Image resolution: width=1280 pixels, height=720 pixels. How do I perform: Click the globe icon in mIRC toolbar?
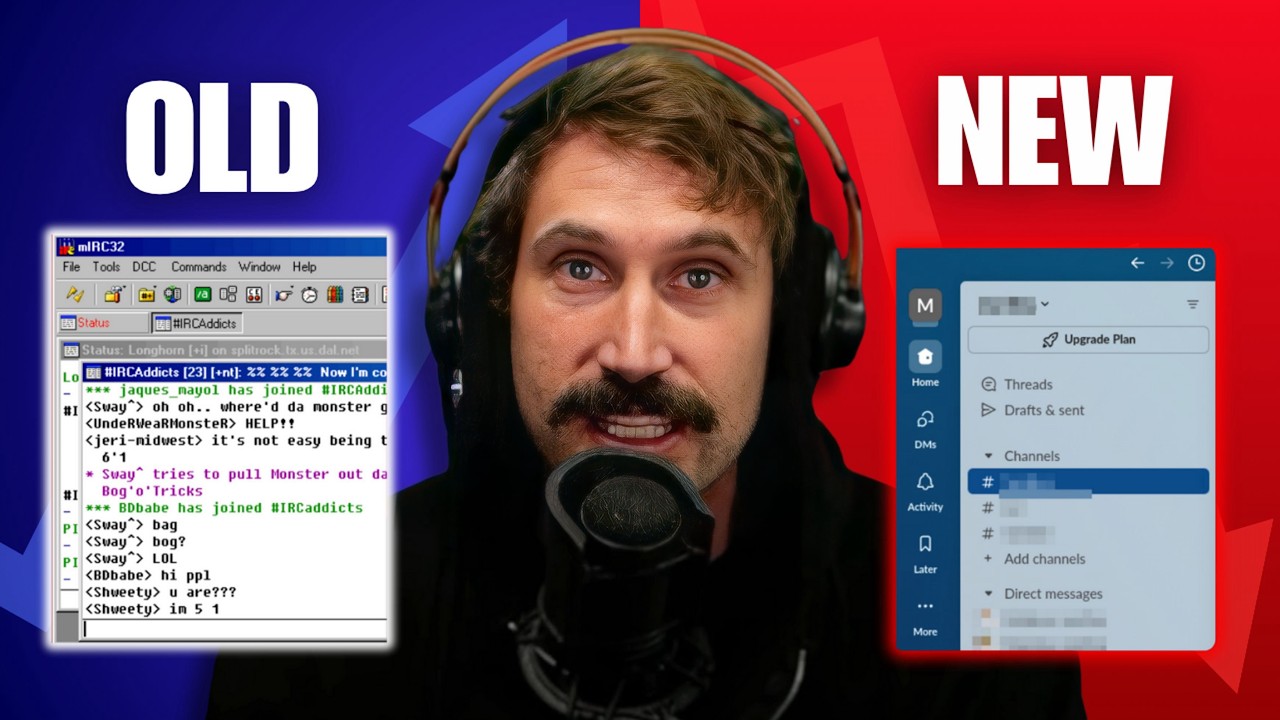pyautogui.click(x=172, y=295)
